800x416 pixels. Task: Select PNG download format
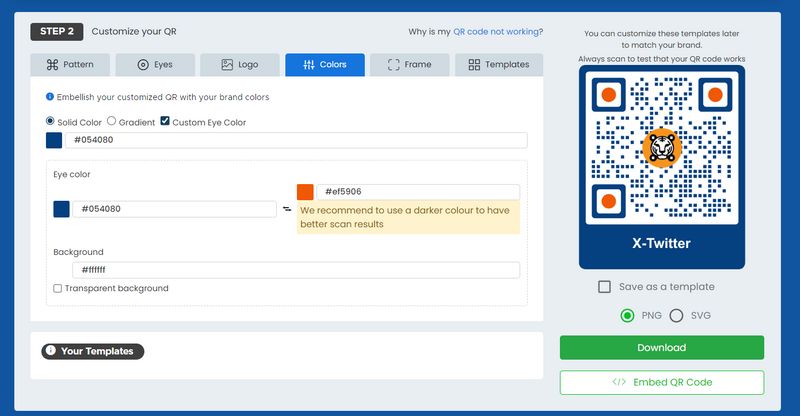tap(627, 315)
